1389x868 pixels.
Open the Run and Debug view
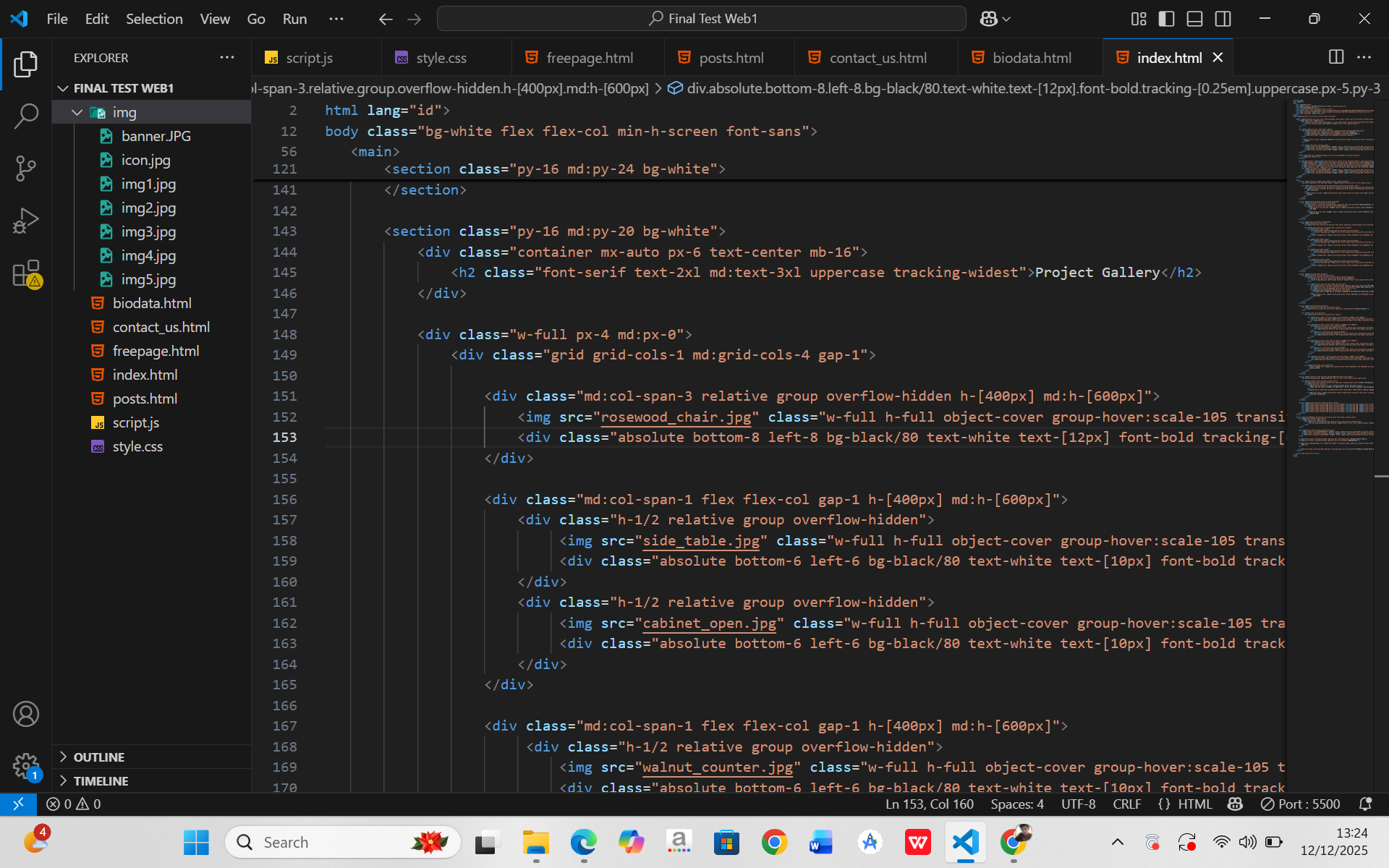(x=26, y=221)
